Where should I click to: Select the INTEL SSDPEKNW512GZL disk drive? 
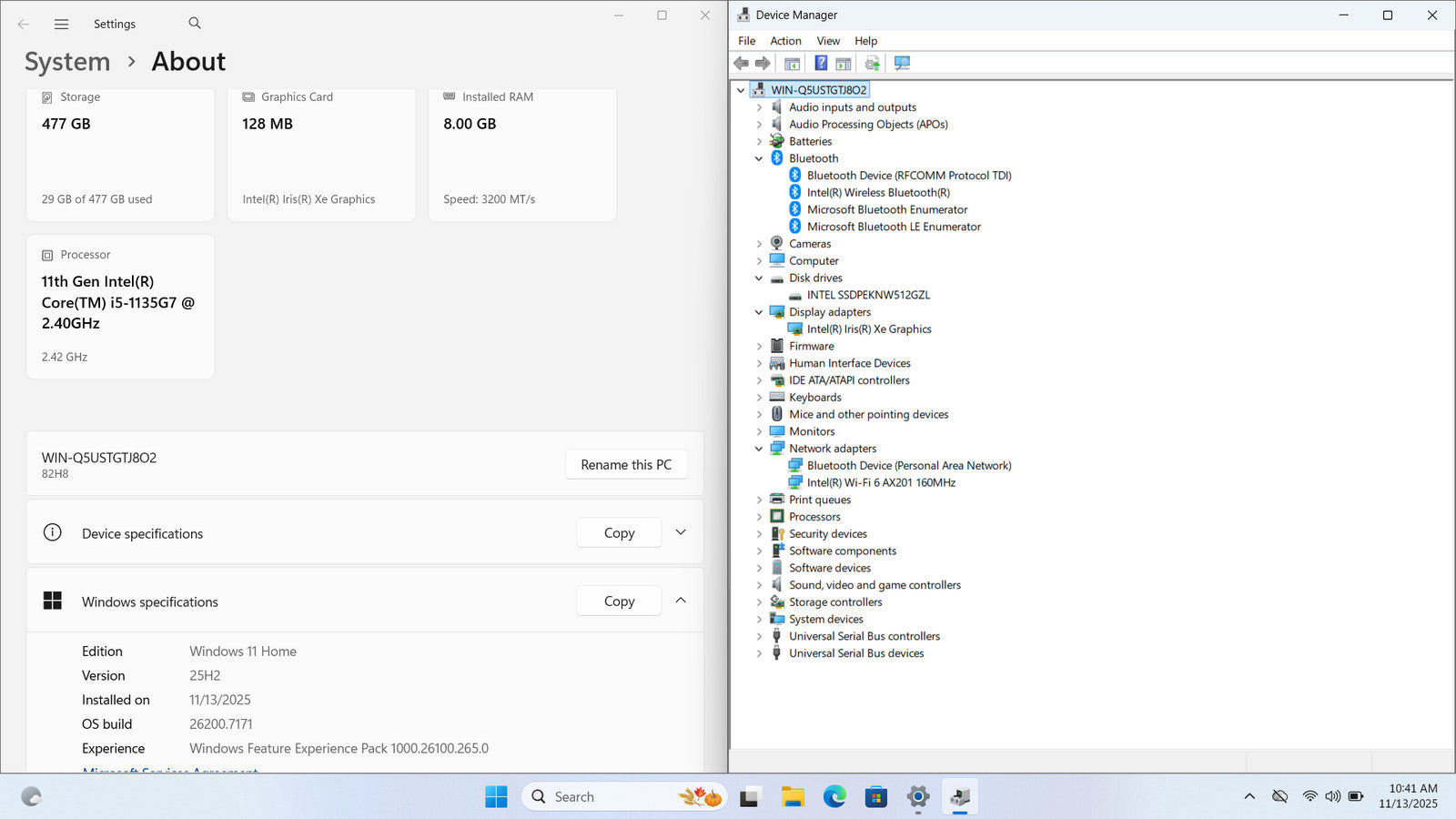coord(867,295)
